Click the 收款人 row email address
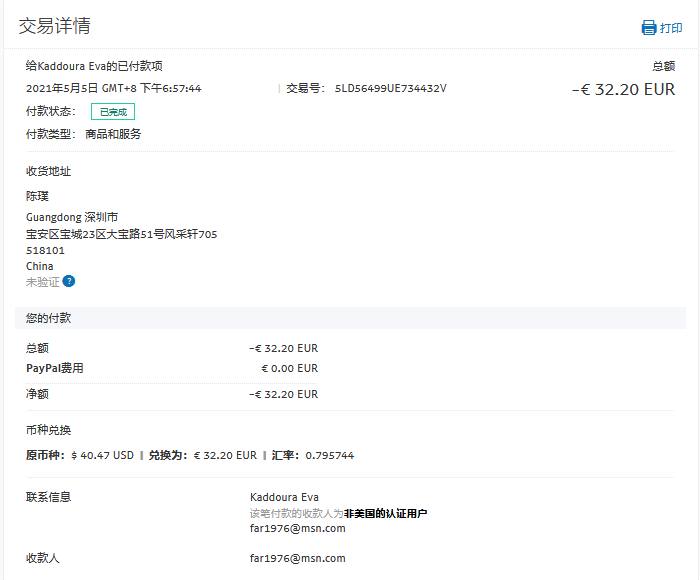Image resolution: width=700 pixels, height=580 pixels. pyautogui.click(x=297, y=558)
